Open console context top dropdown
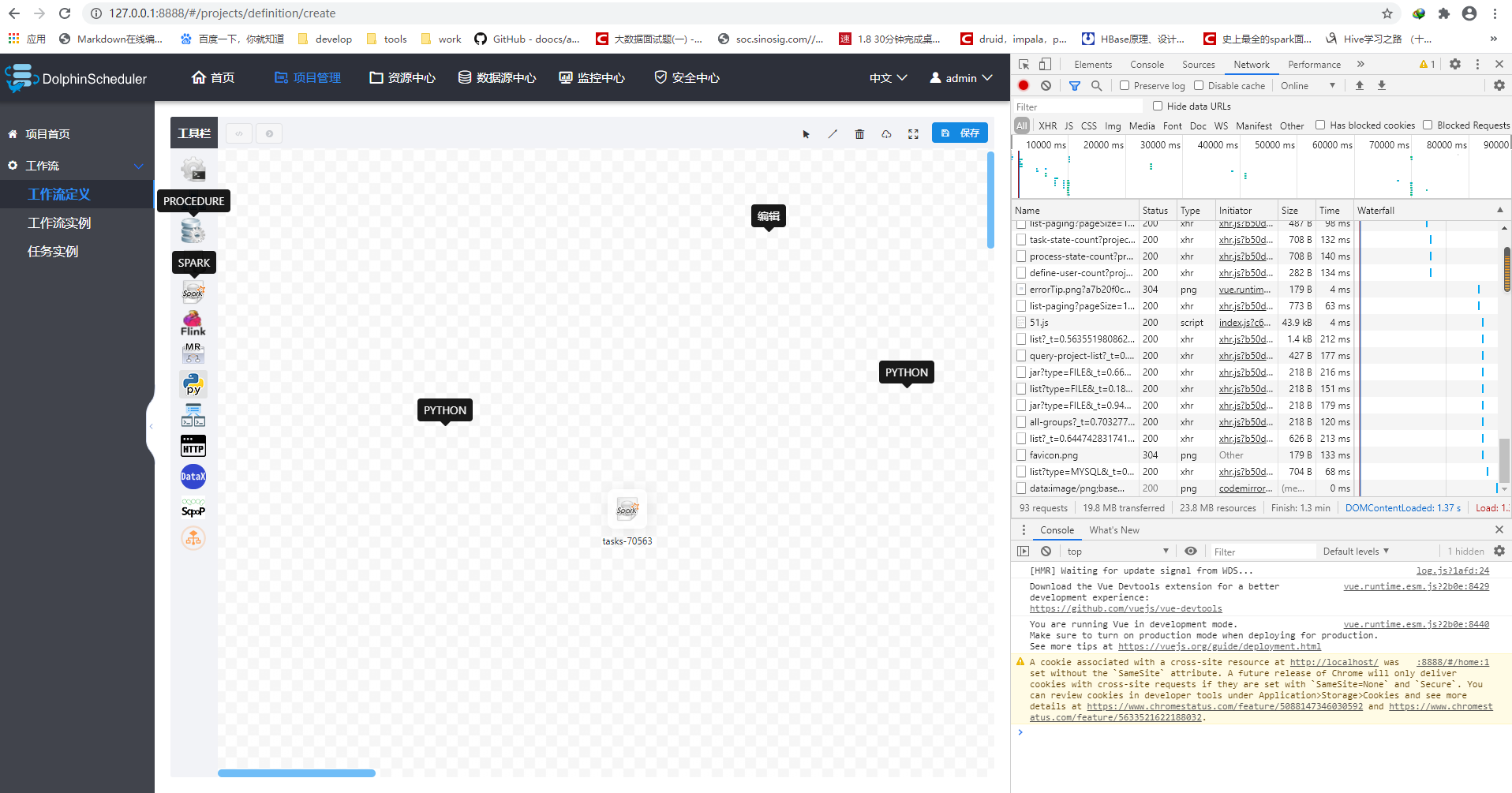The height and width of the screenshot is (793, 1512). point(1117,551)
